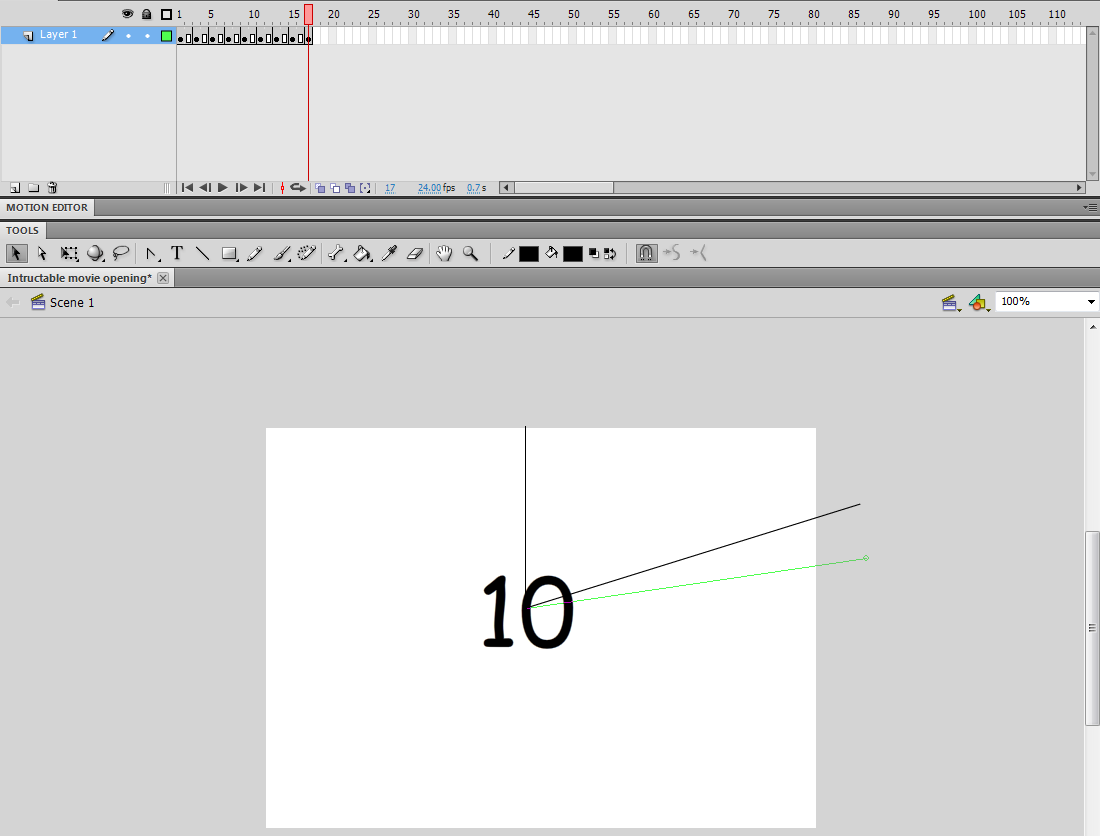The height and width of the screenshot is (836, 1100).
Task: Select the Pen tool
Action: pyautogui.click(x=152, y=253)
